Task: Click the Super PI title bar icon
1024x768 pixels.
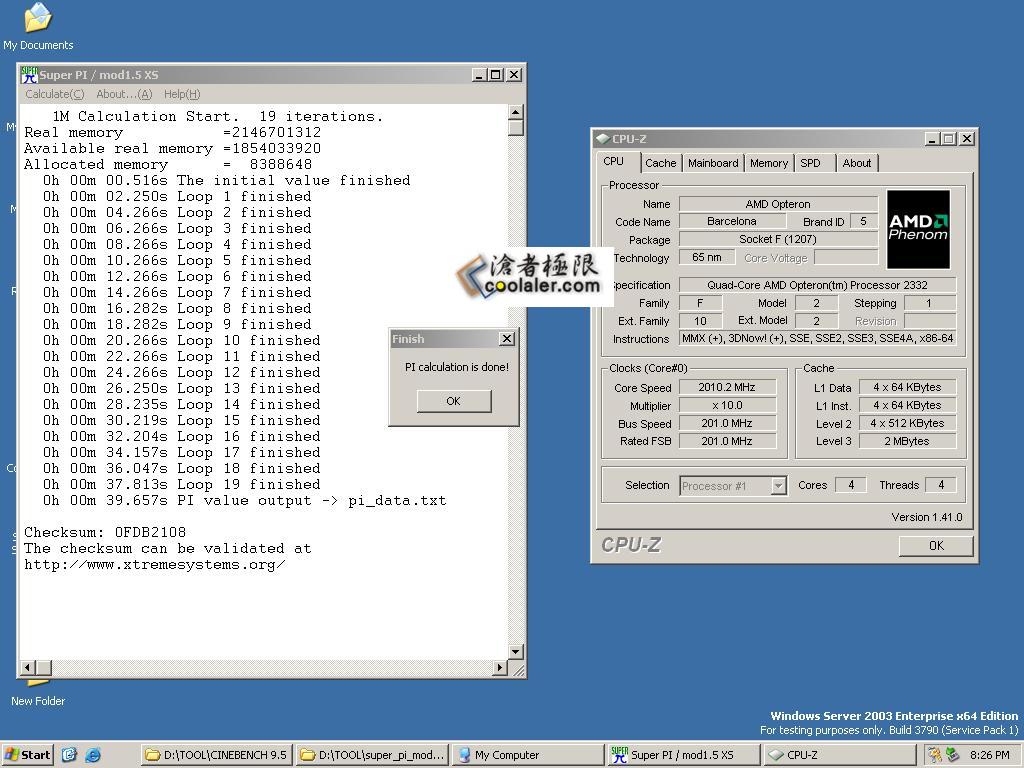Action: 29,75
